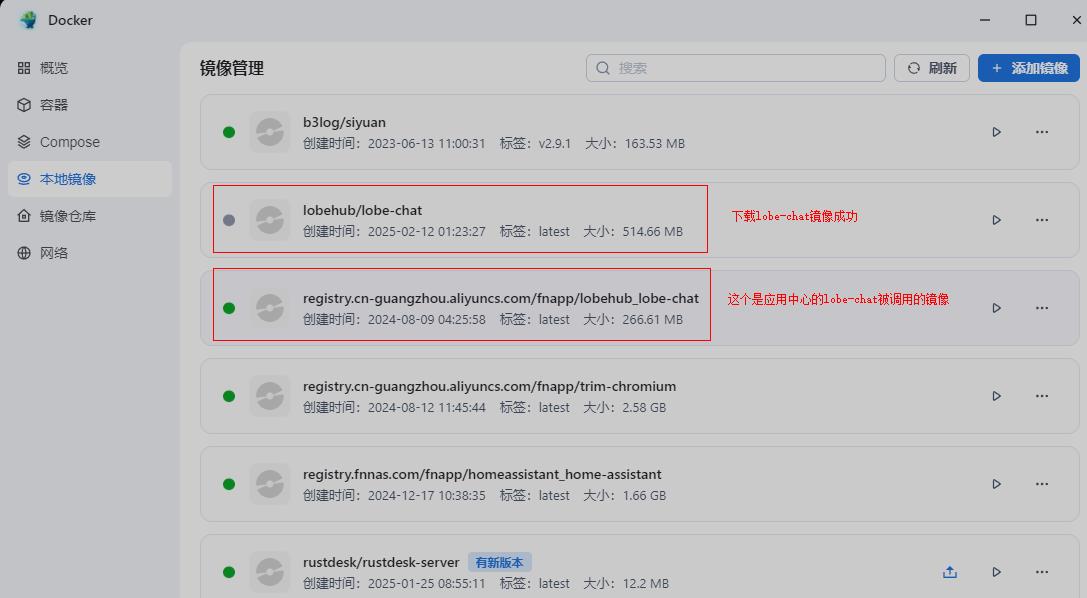Click green status dot of rustdesk-server
The width and height of the screenshot is (1087, 598).
229,572
